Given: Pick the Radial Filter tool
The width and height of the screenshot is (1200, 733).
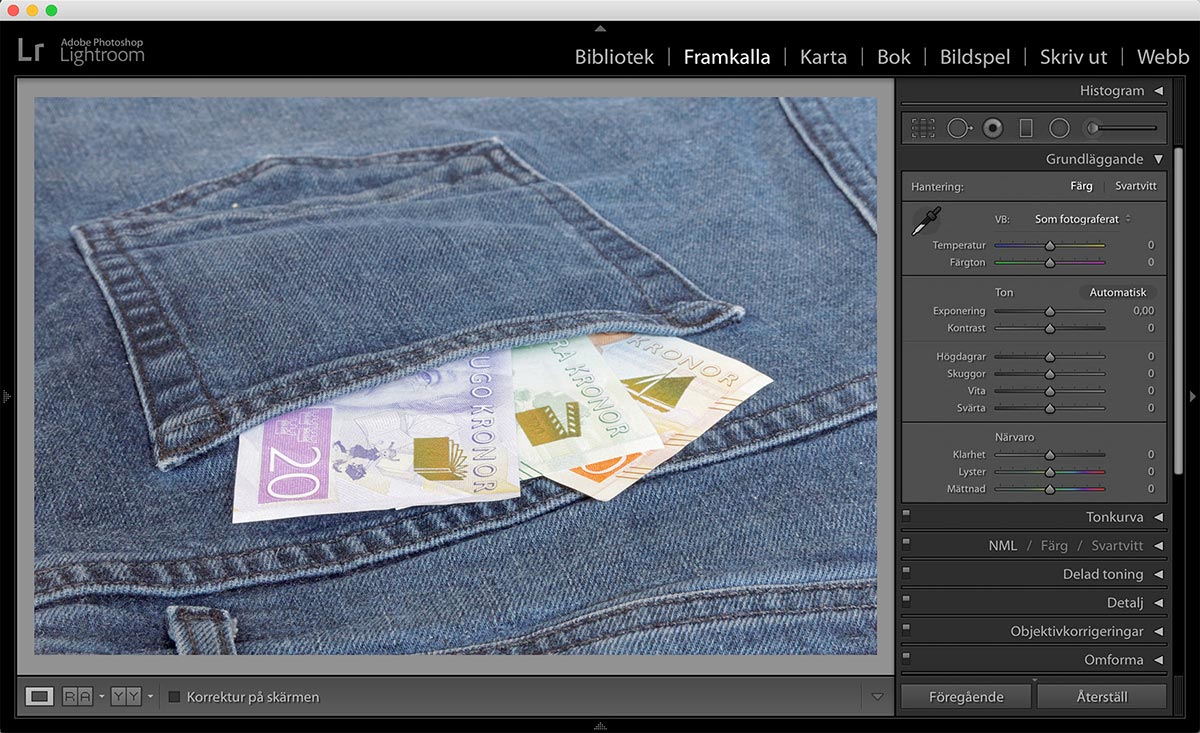Looking at the screenshot, I should (1059, 128).
